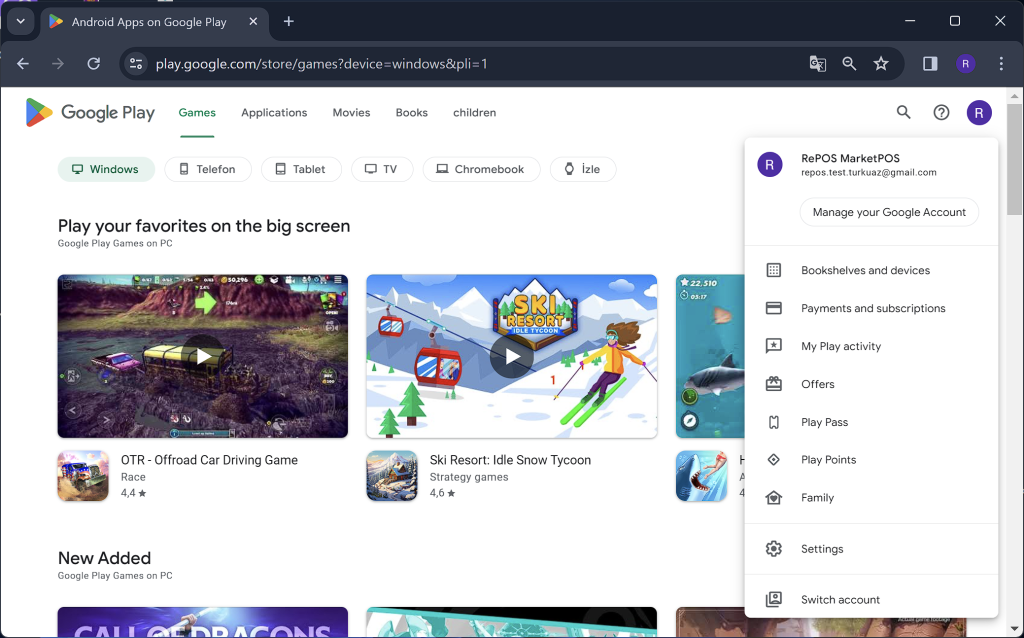The height and width of the screenshot is (638, 1024).
Task: Open Play Pass menu entry
Action: click(871, 422)
